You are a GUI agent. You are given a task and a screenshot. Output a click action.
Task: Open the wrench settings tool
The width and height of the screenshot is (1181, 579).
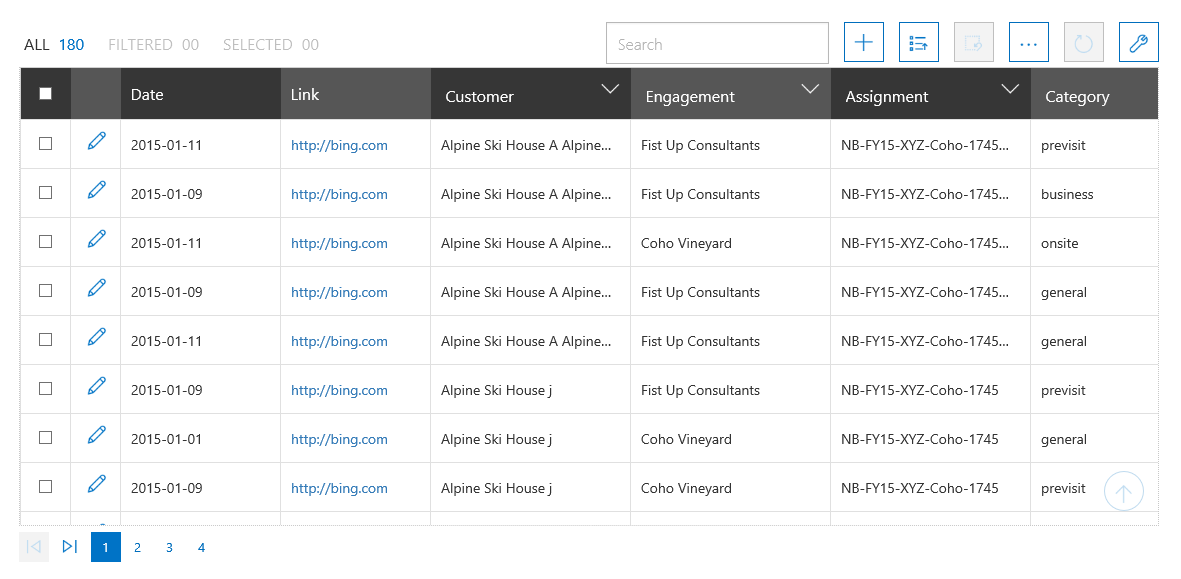click(1139, 42)
